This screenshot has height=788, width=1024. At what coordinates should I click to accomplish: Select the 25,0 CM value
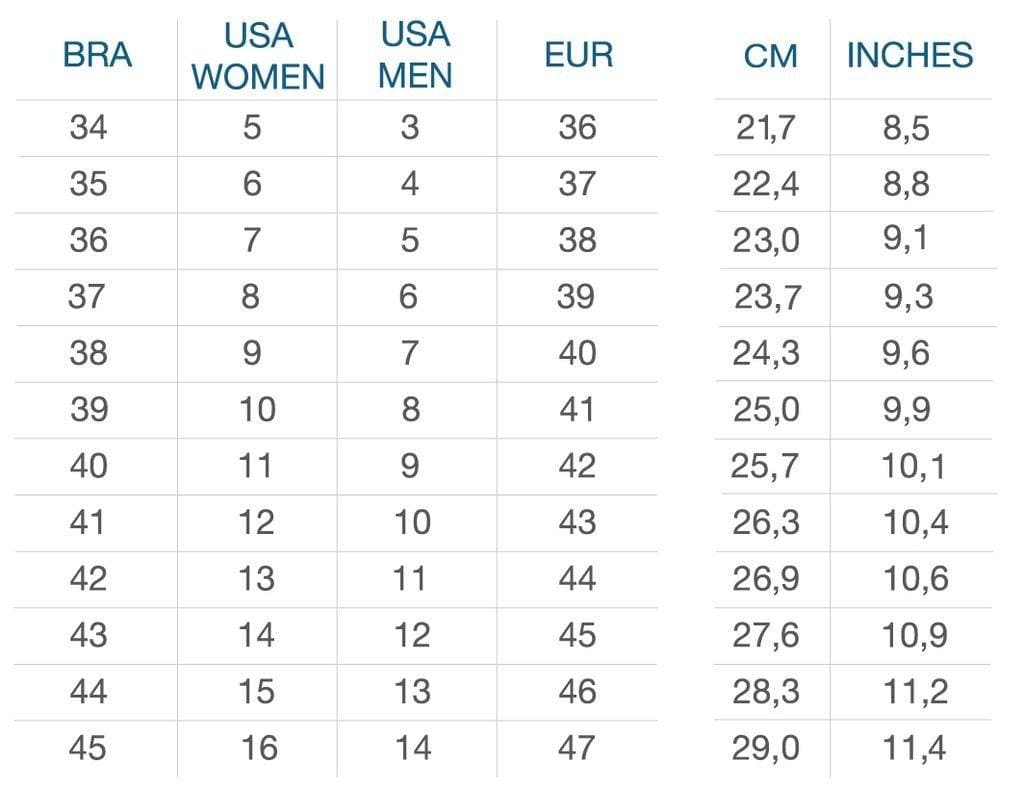tap(766, 410)
